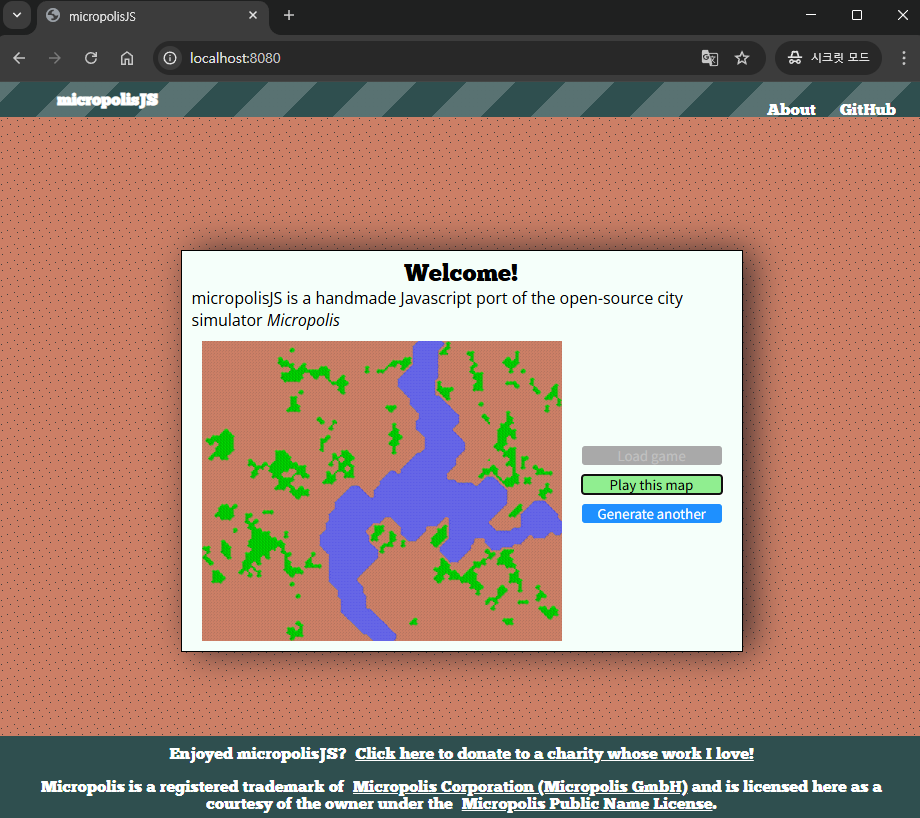
Task: Open the translate page icon
Action: coord(710,58)
